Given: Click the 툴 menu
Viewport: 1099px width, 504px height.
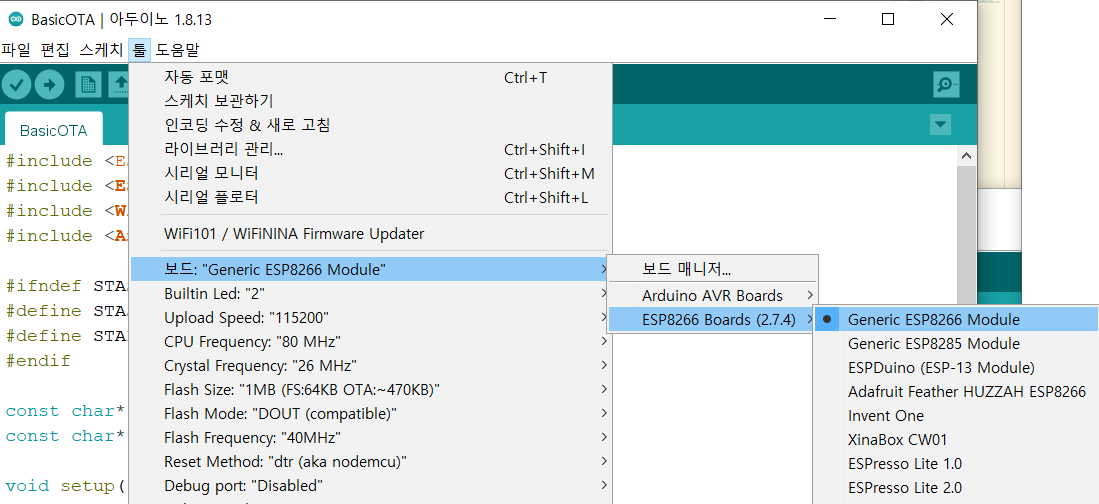Looking at the screenshot, I should click(139, 50).
